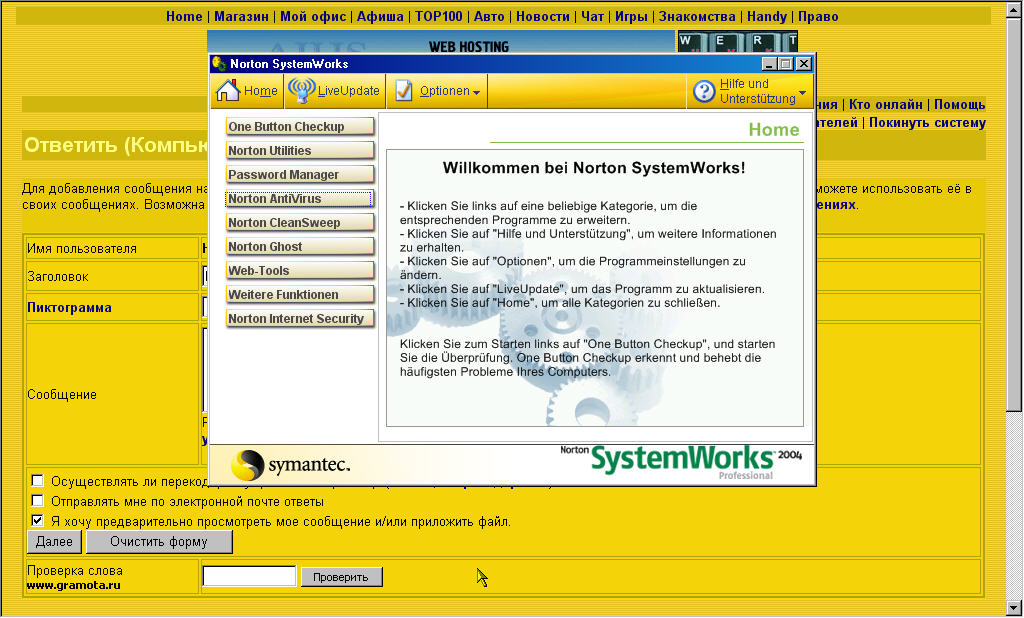
Task: Open Norton Internet Security category
Action: click(300, 319)
